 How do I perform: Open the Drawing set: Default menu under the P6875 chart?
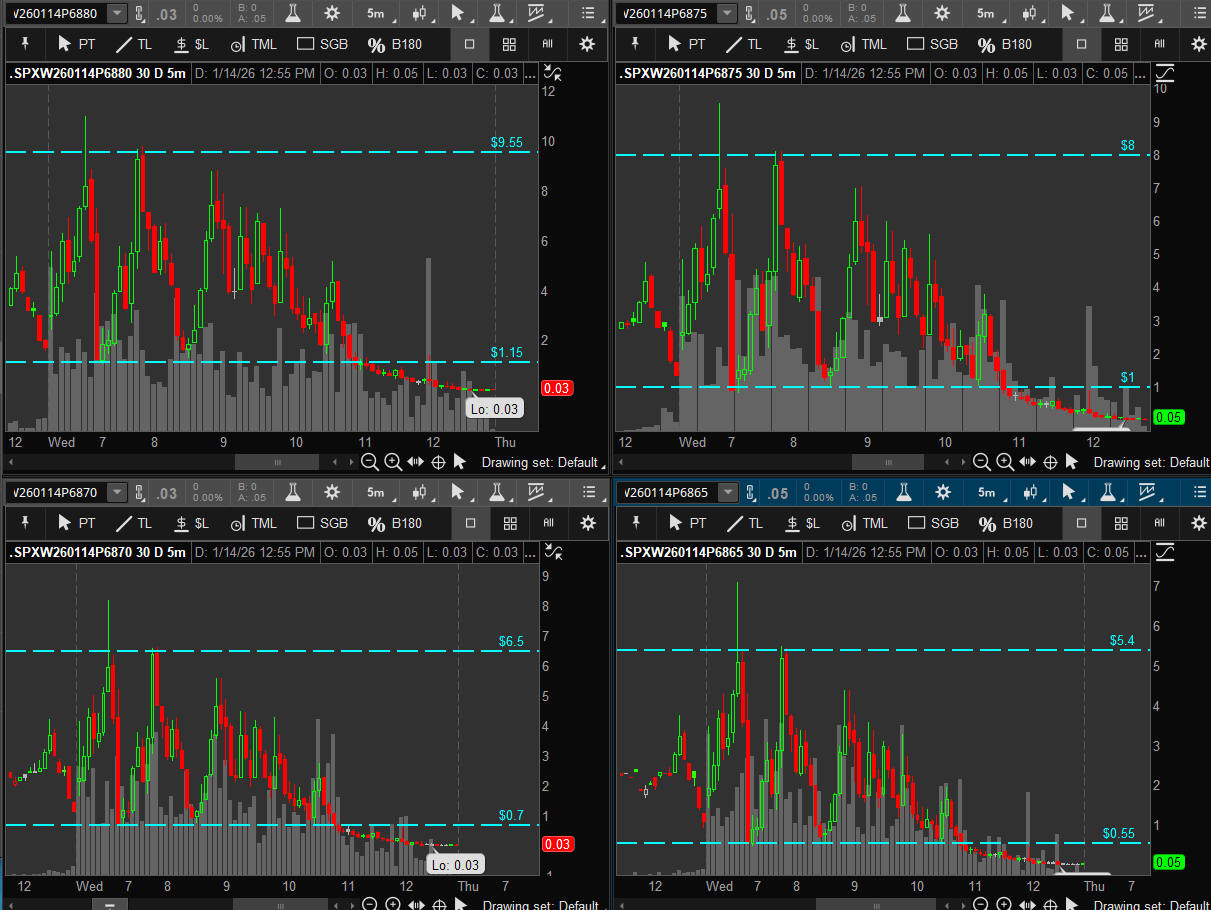pos(1151,462)
